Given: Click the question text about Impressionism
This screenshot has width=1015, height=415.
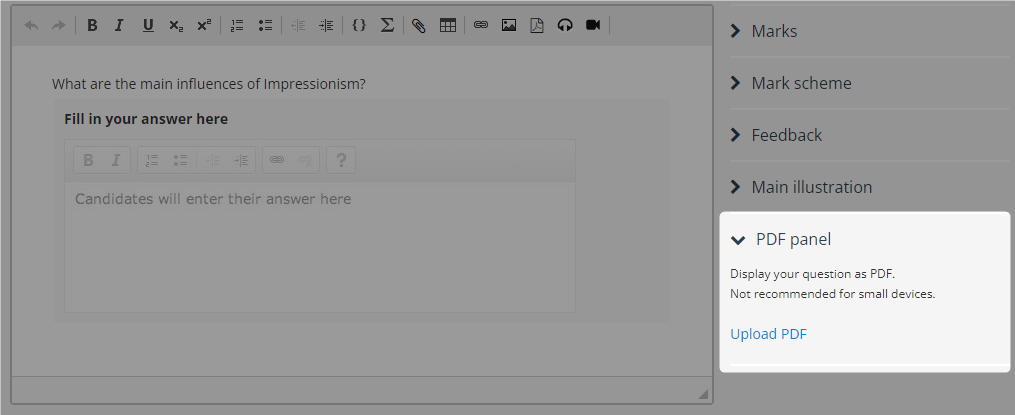Looking at the screenshot, I should point(208,84).
